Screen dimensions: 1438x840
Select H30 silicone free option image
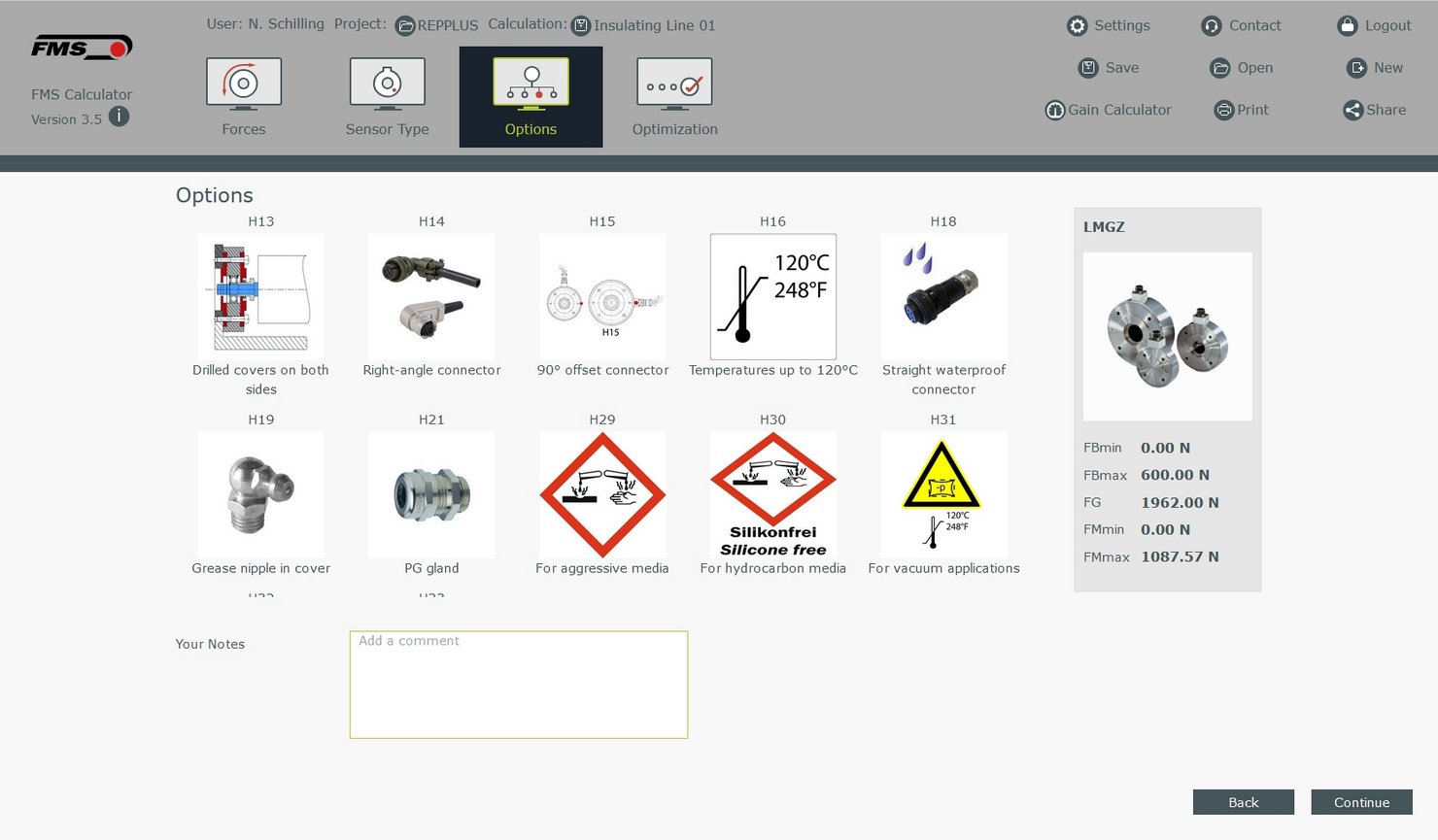(773, 495)
